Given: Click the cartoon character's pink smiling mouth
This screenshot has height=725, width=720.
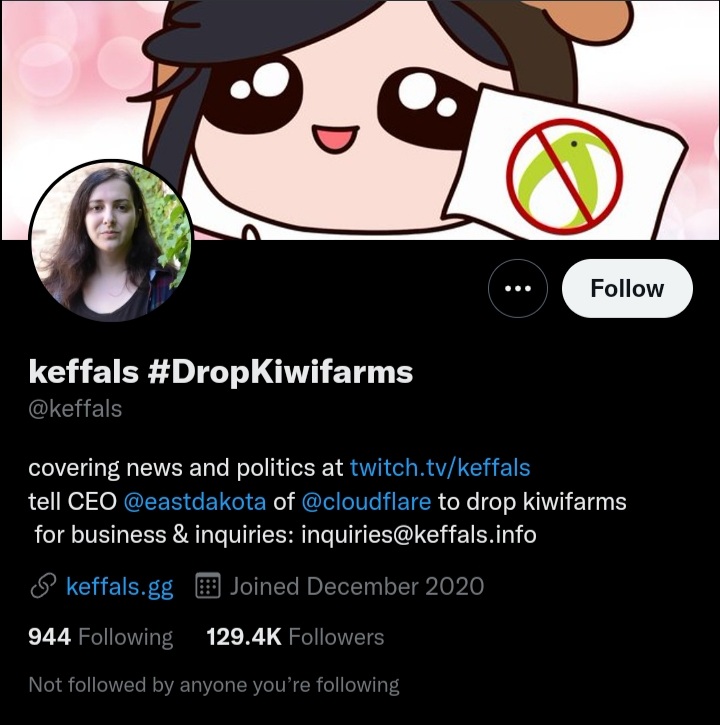Looking at the screenshot, I should [x=335, y=139].
